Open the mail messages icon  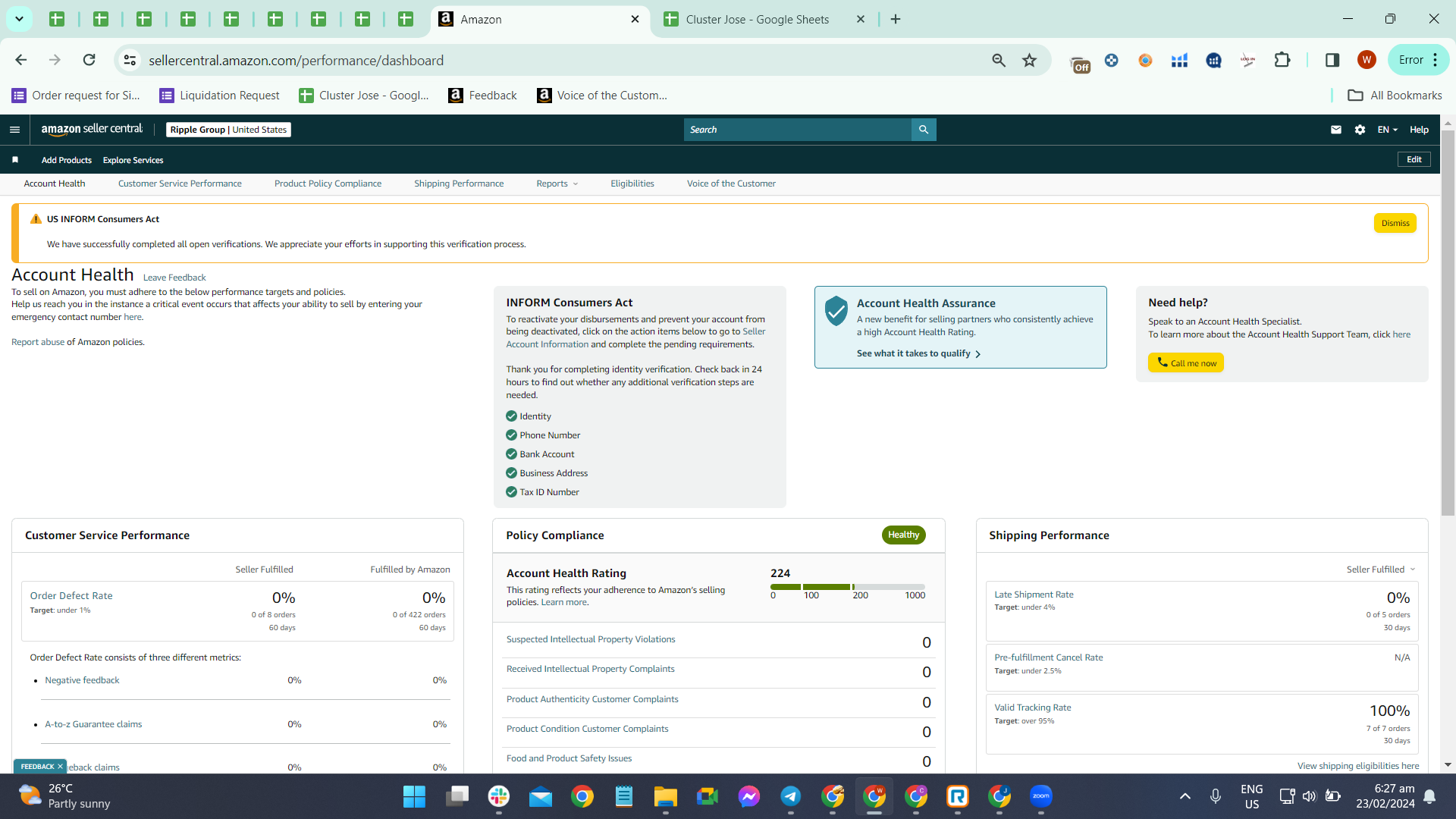click(x=1336, y=130)
